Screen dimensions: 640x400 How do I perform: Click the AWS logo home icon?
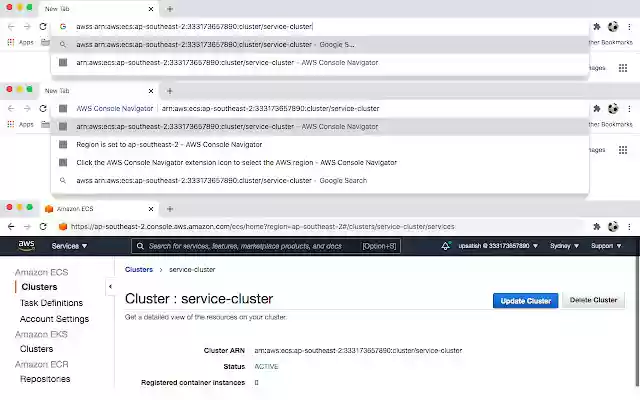pos(27,246)
